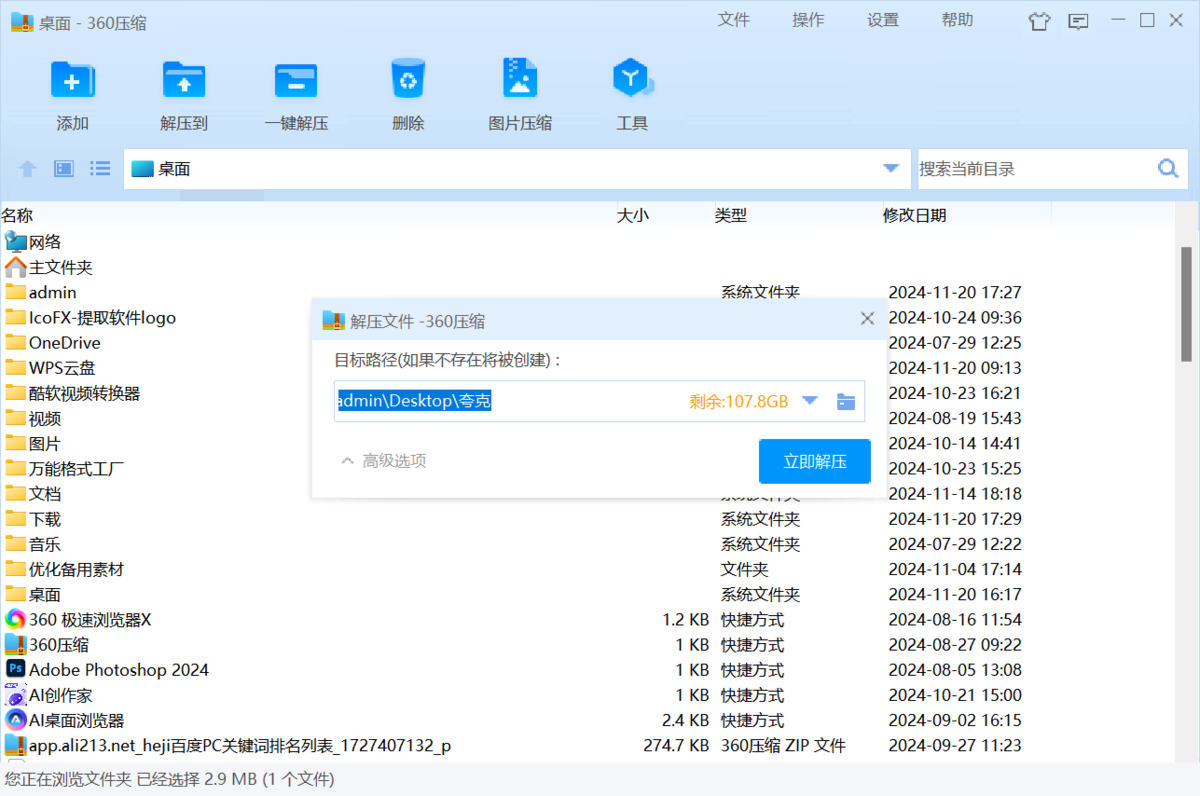
Task: Select the WPS云盘 folder icon
Action: tap(16, 368)
